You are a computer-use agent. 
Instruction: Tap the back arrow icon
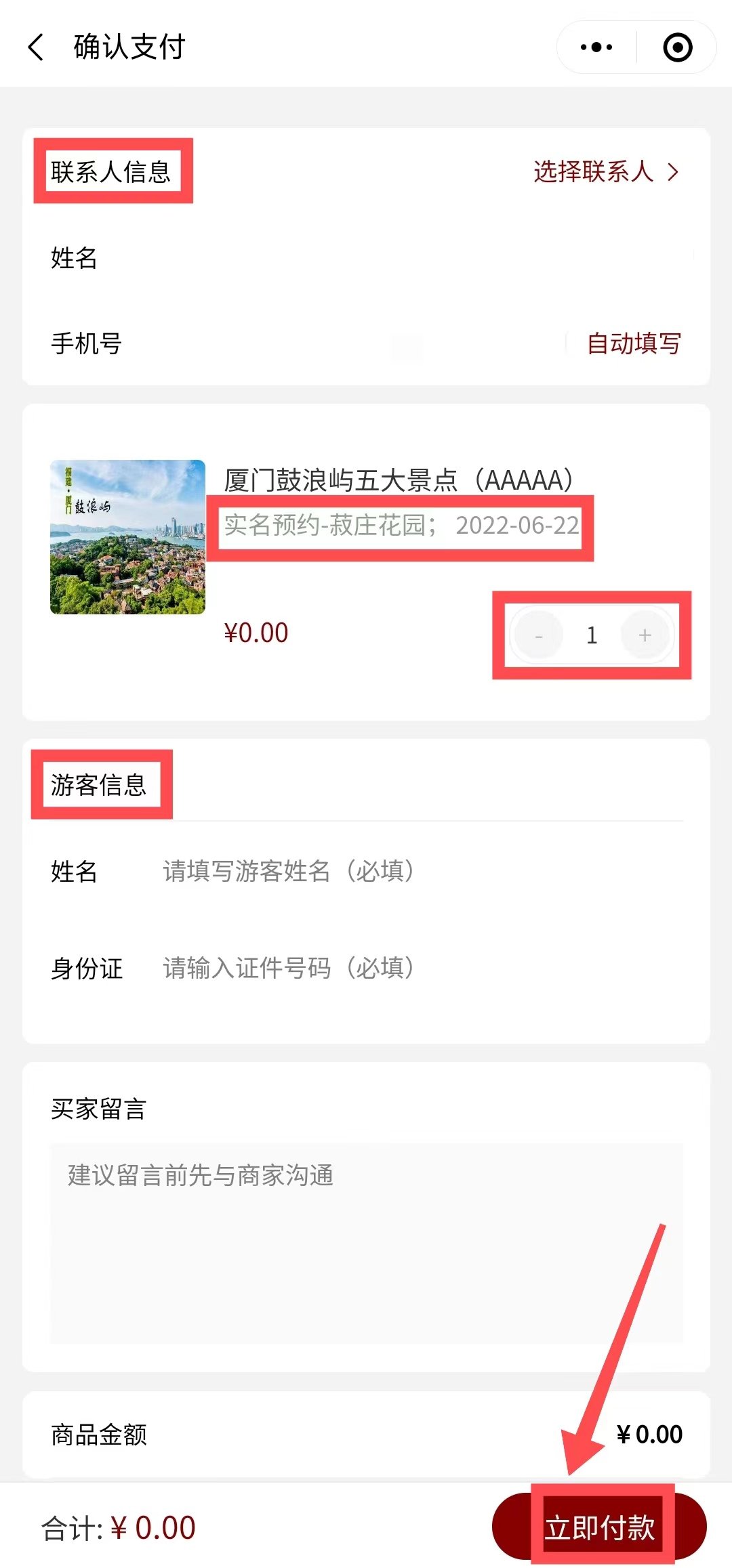(37, 47)
